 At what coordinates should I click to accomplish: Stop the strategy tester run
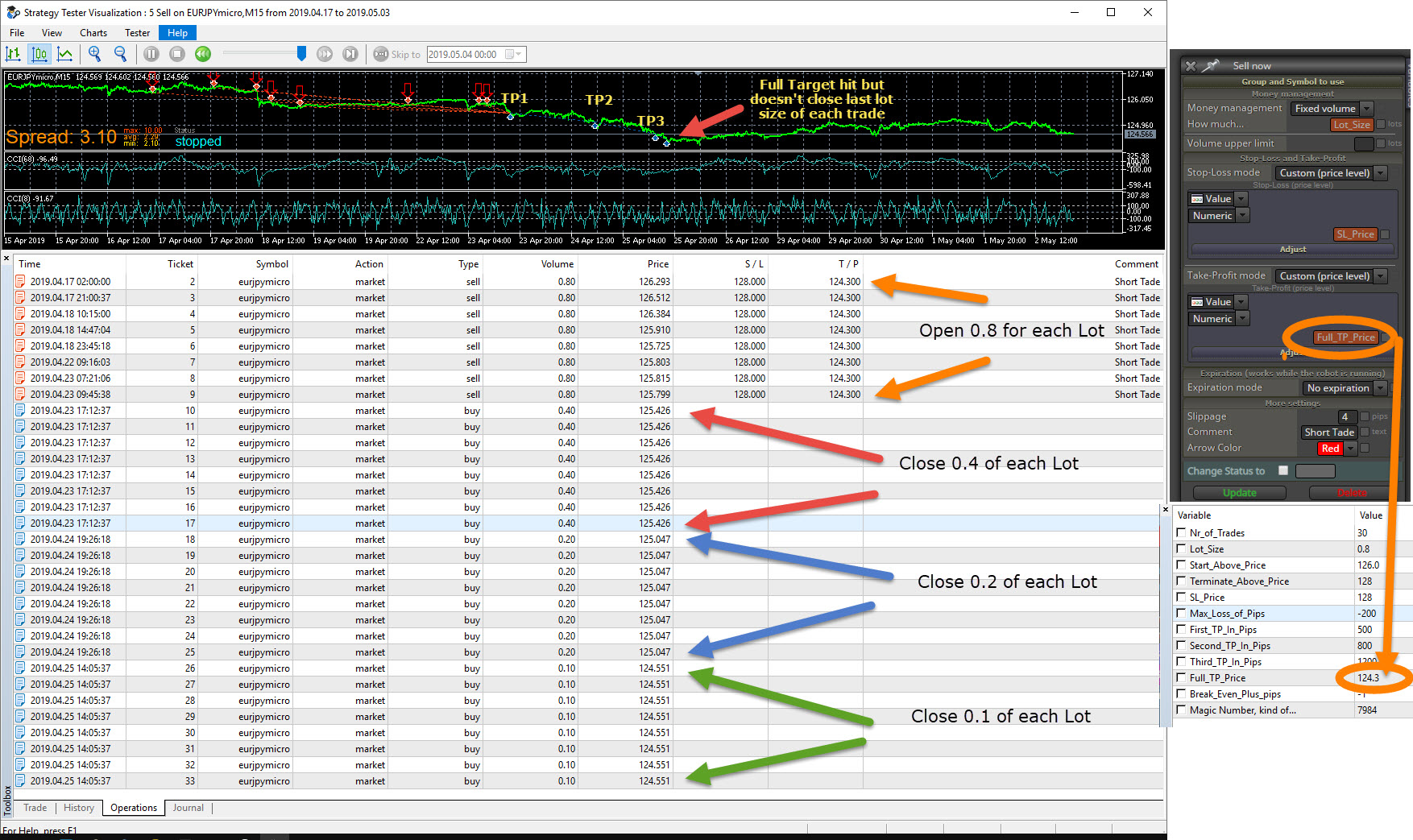pos(177,54)
